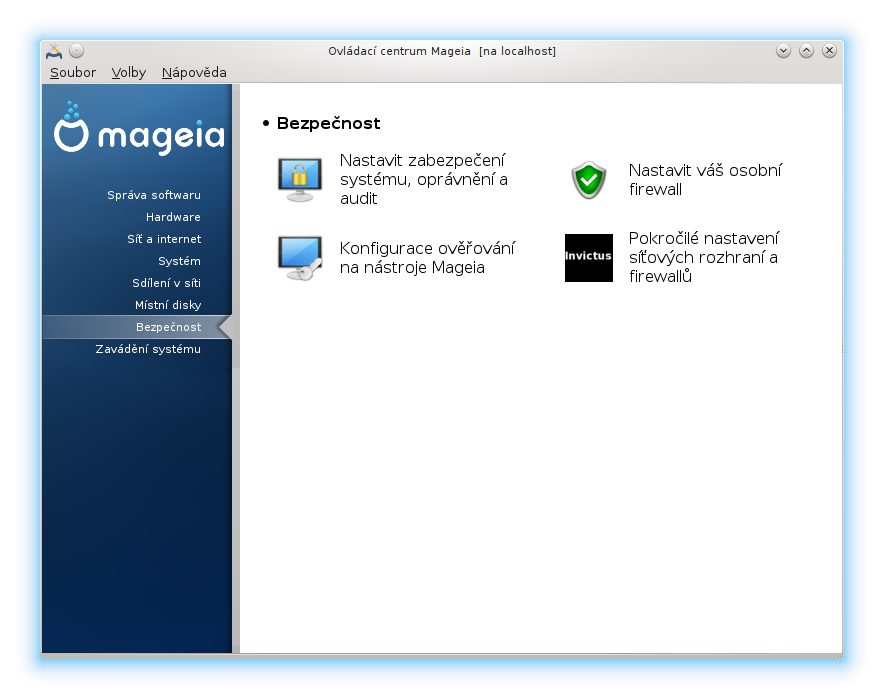Switch to Systém section
This screenshot has height=699, width=884.
click(x=179, y=261)
